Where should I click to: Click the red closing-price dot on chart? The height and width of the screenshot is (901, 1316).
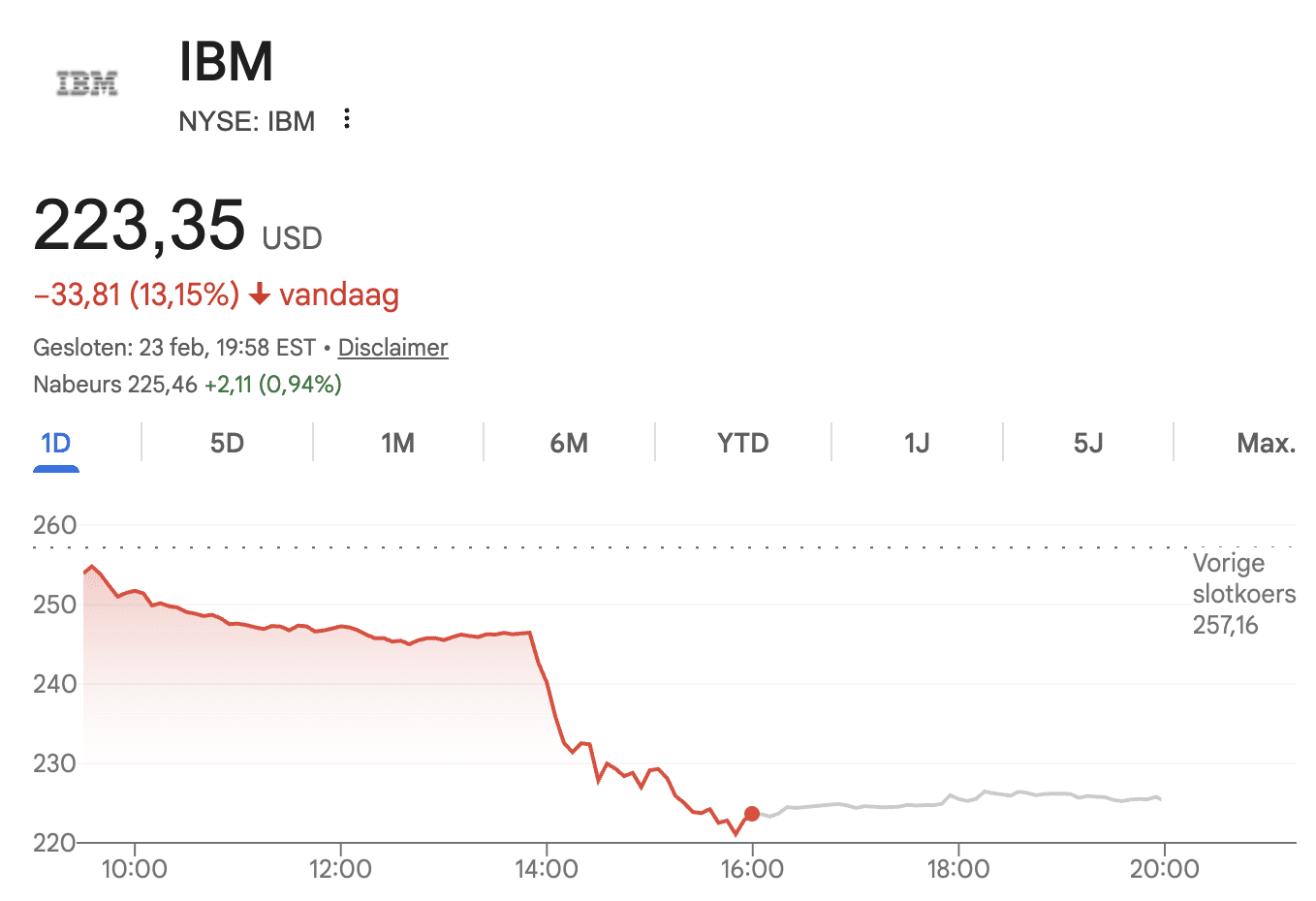(x=752, y=814)
